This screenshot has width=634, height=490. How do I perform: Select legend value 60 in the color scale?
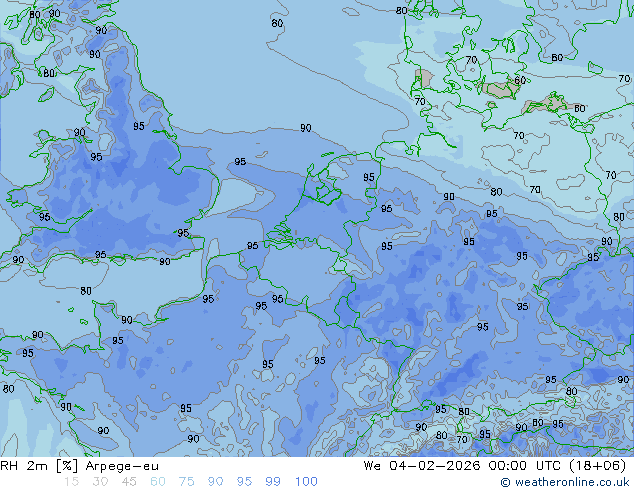[x=158, y=482]
